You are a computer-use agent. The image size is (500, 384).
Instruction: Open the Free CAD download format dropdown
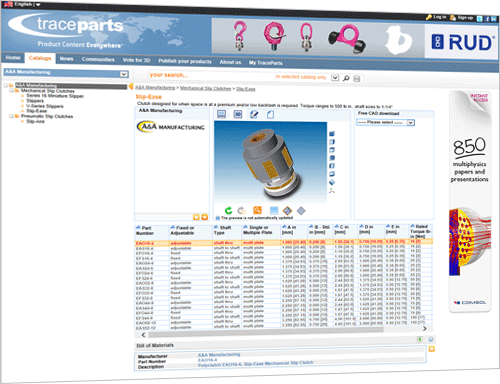point(386,123)
